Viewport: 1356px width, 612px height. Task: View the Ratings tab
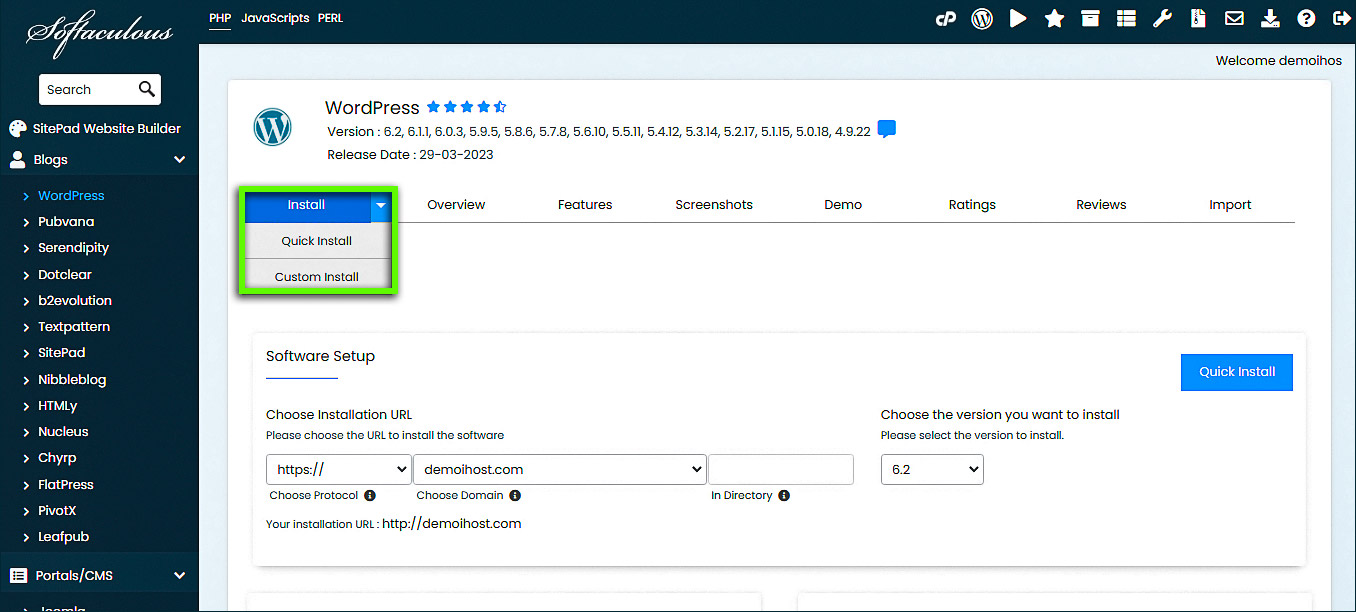coord(972,205)
